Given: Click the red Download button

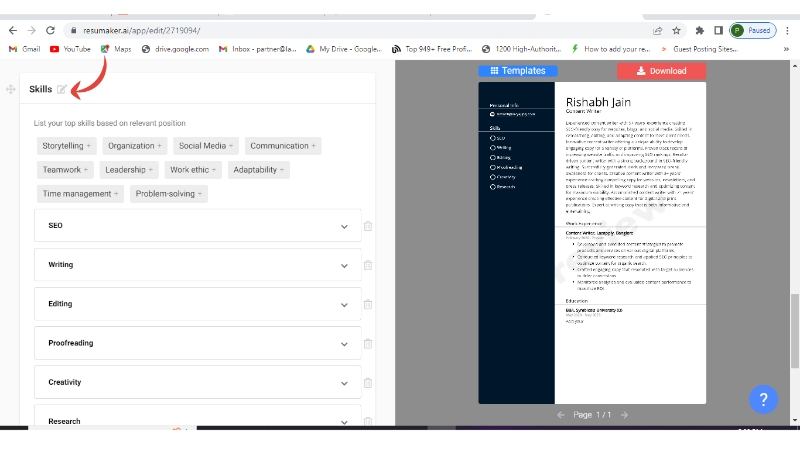Looking at the screenshot, I should point(661,71).
